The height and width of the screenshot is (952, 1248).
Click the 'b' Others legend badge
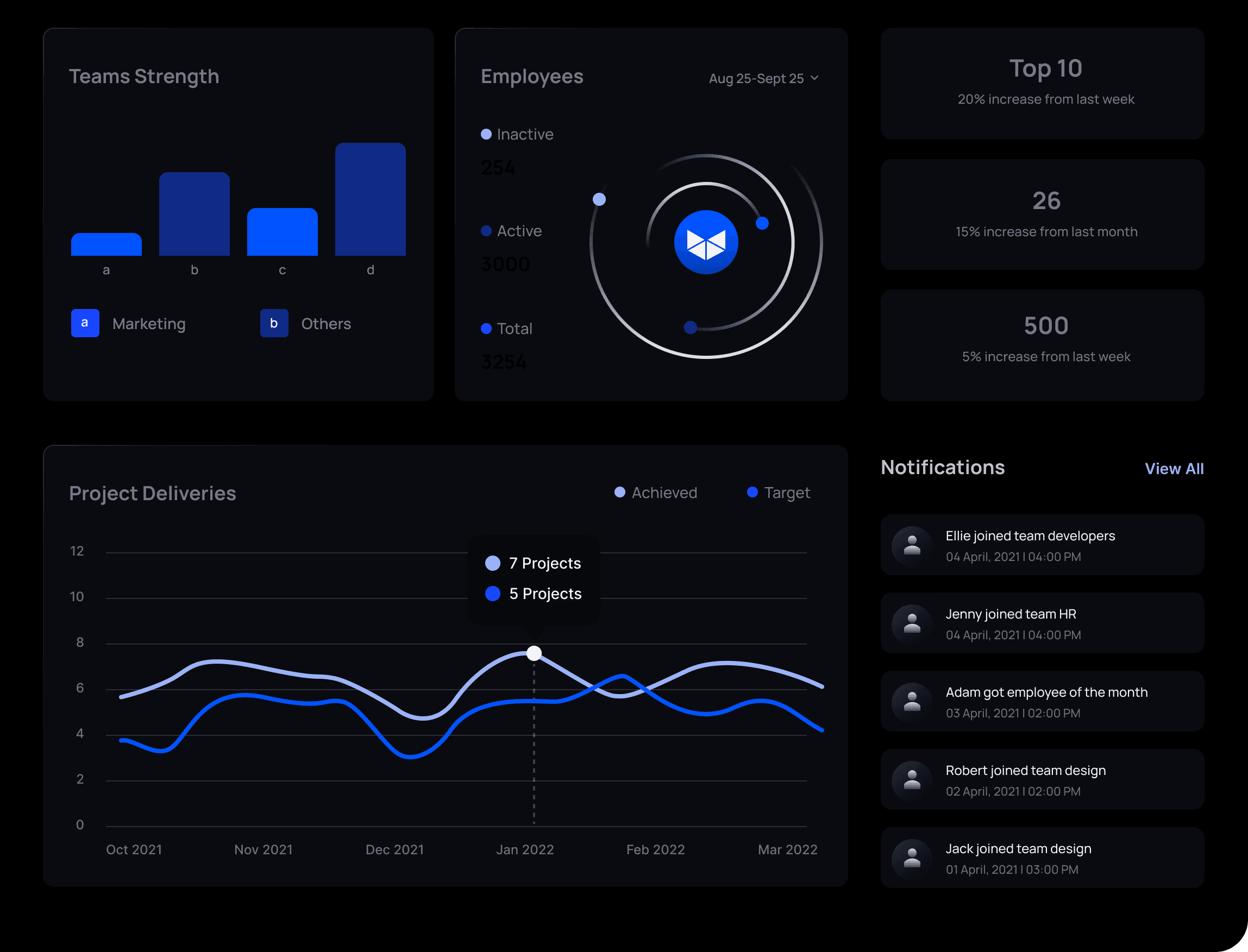pyautogui.click(x=274, y=323)
